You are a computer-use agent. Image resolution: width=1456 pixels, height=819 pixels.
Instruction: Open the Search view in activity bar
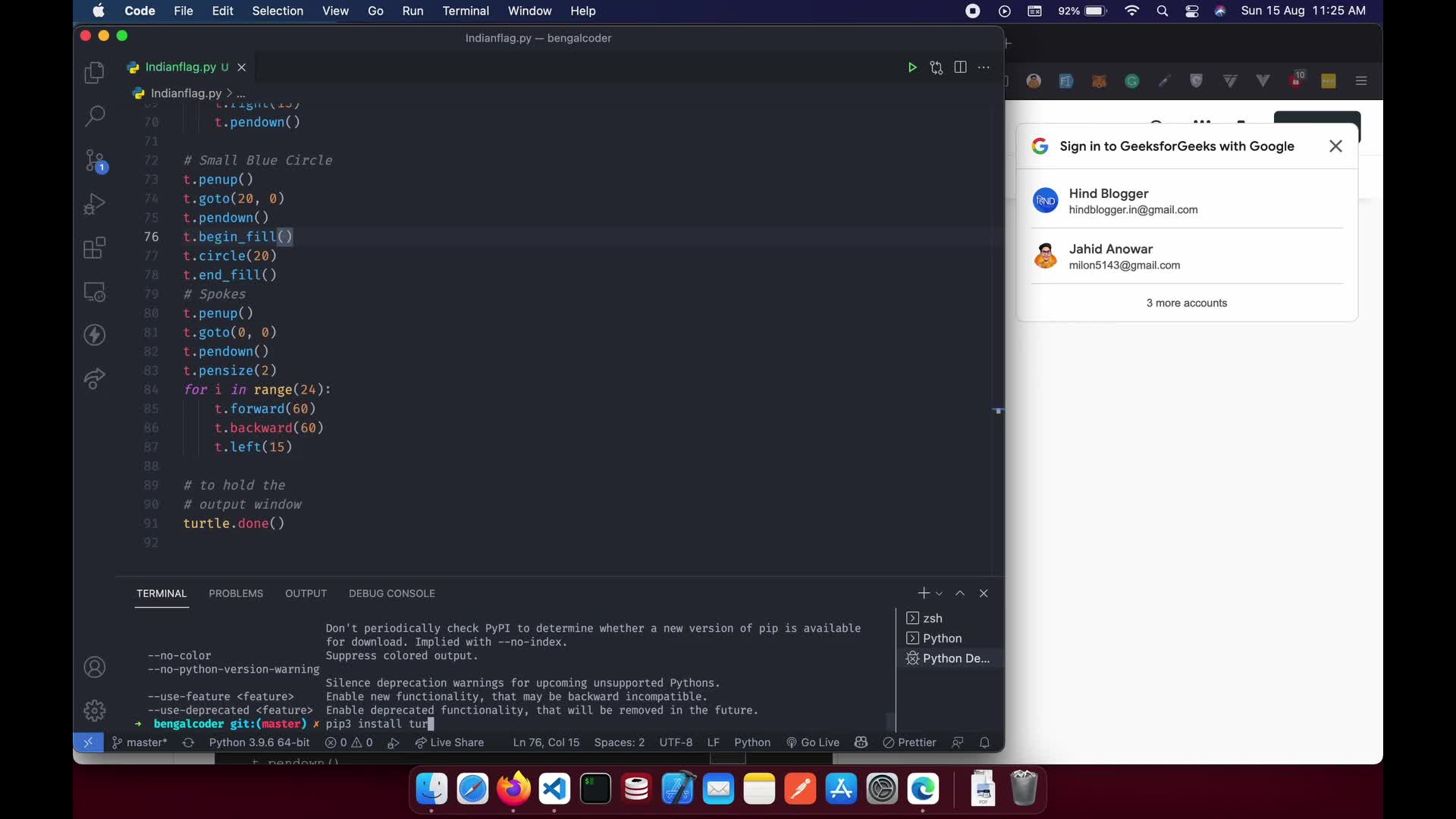(x=94, y=116)
